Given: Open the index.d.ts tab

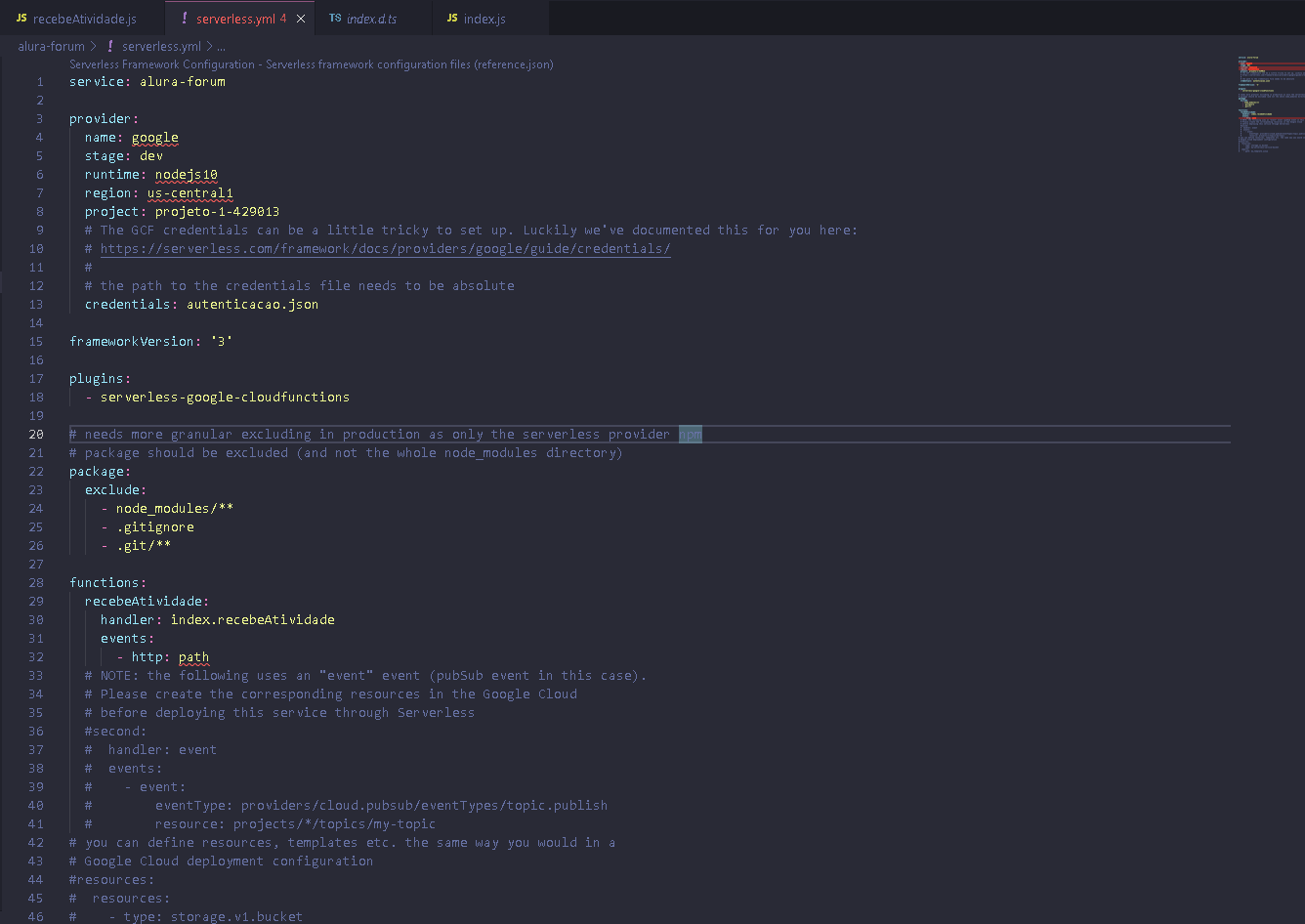Looking at the screenshot, I should [371, 19].
